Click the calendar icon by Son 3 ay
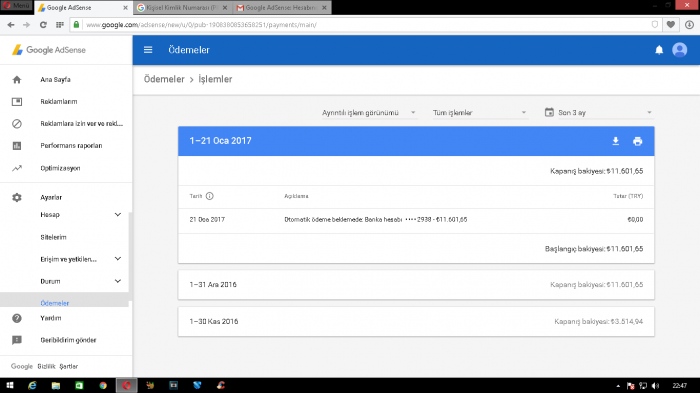Image resolution: width=700 pixels, height=393 pixels. [x=549, y=112]
